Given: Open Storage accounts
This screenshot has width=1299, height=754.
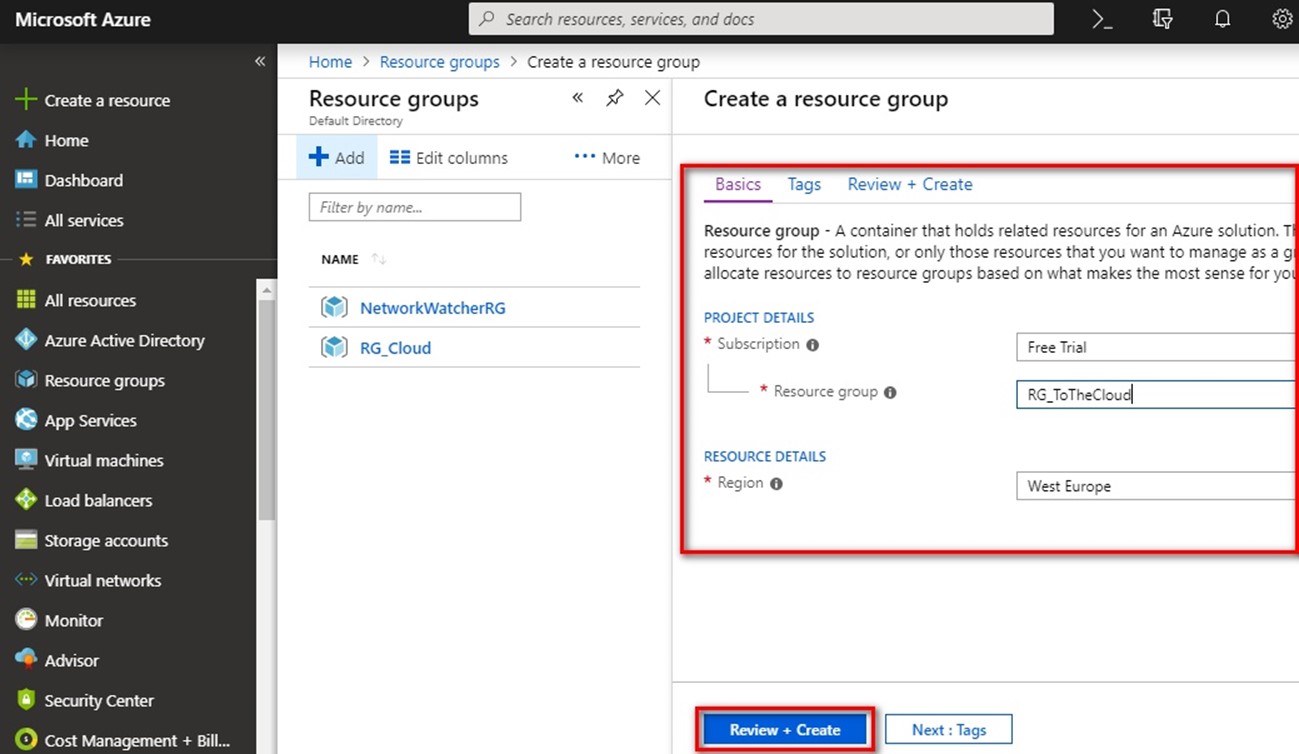Looking at the screenshot, I should 106,540.
